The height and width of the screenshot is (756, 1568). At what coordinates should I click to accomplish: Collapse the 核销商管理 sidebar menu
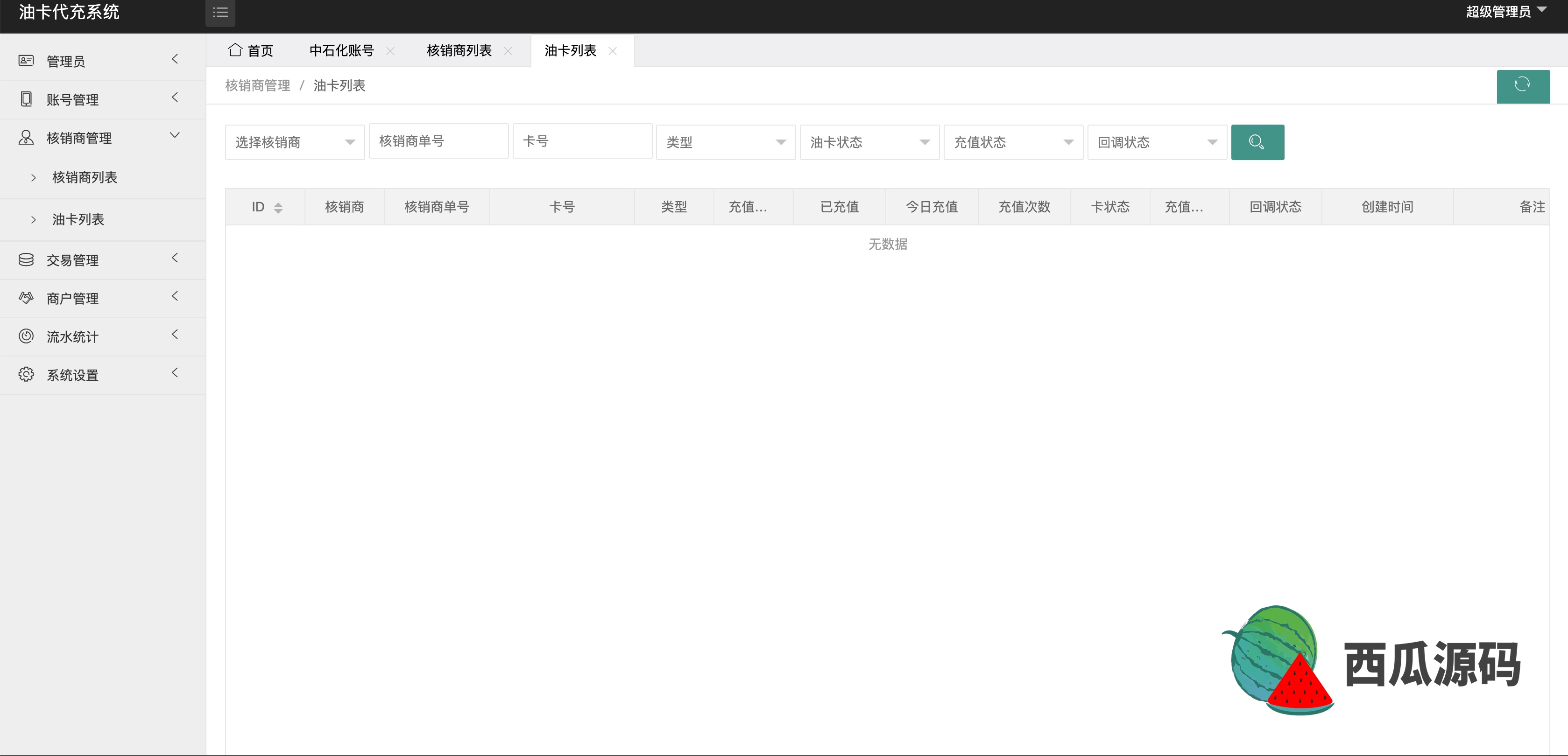pos(103,138)
